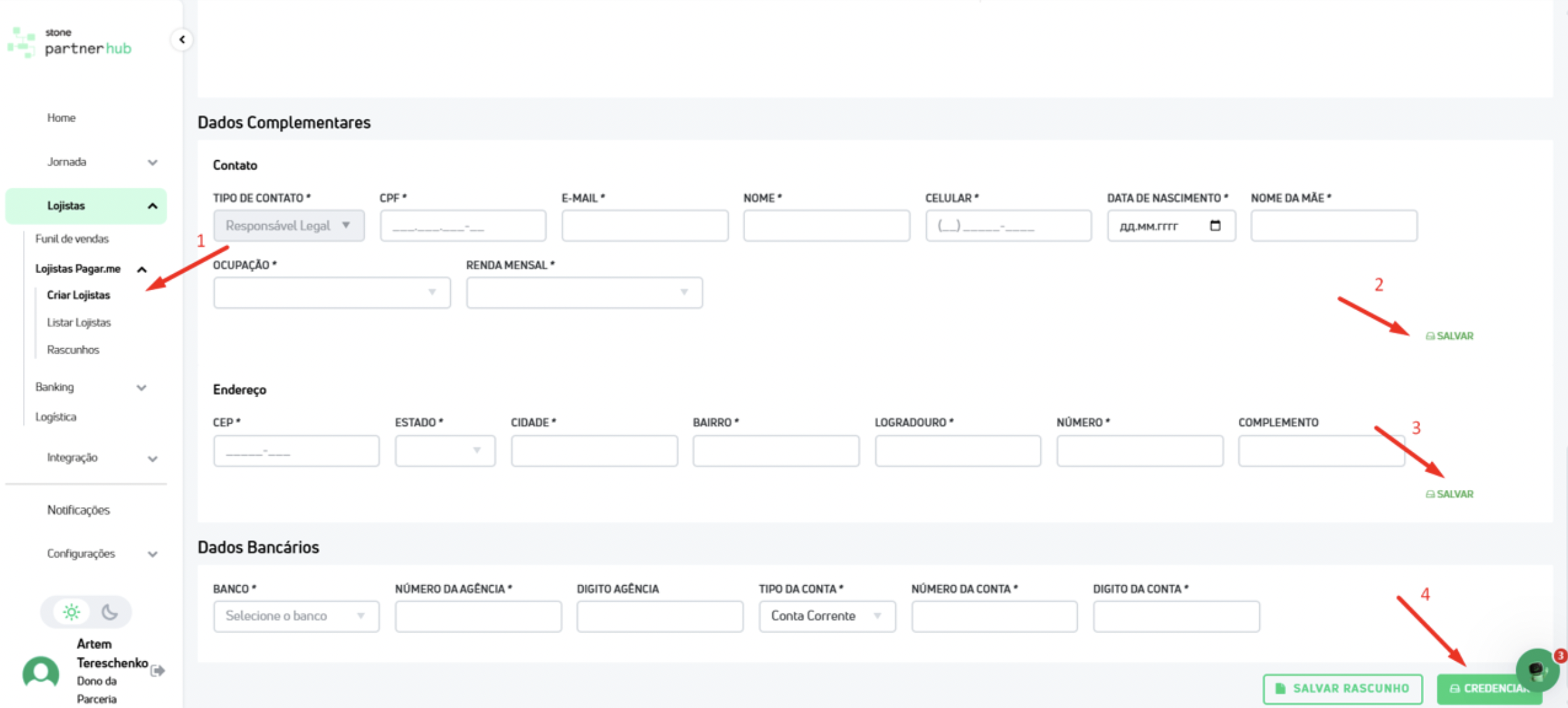Open Listar Lojistas in sidebar
The height and width of the screenshot is (708, 1568).
click(x=79, y=322)
